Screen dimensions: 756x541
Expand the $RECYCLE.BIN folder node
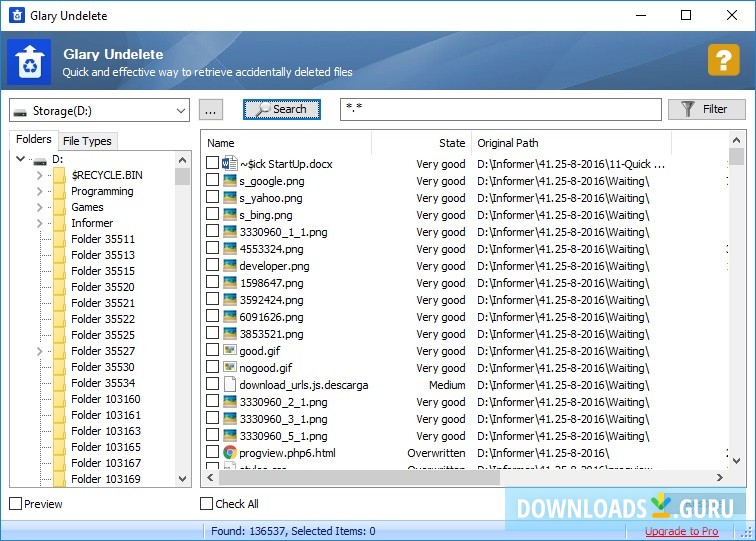[x=40, y=176]
